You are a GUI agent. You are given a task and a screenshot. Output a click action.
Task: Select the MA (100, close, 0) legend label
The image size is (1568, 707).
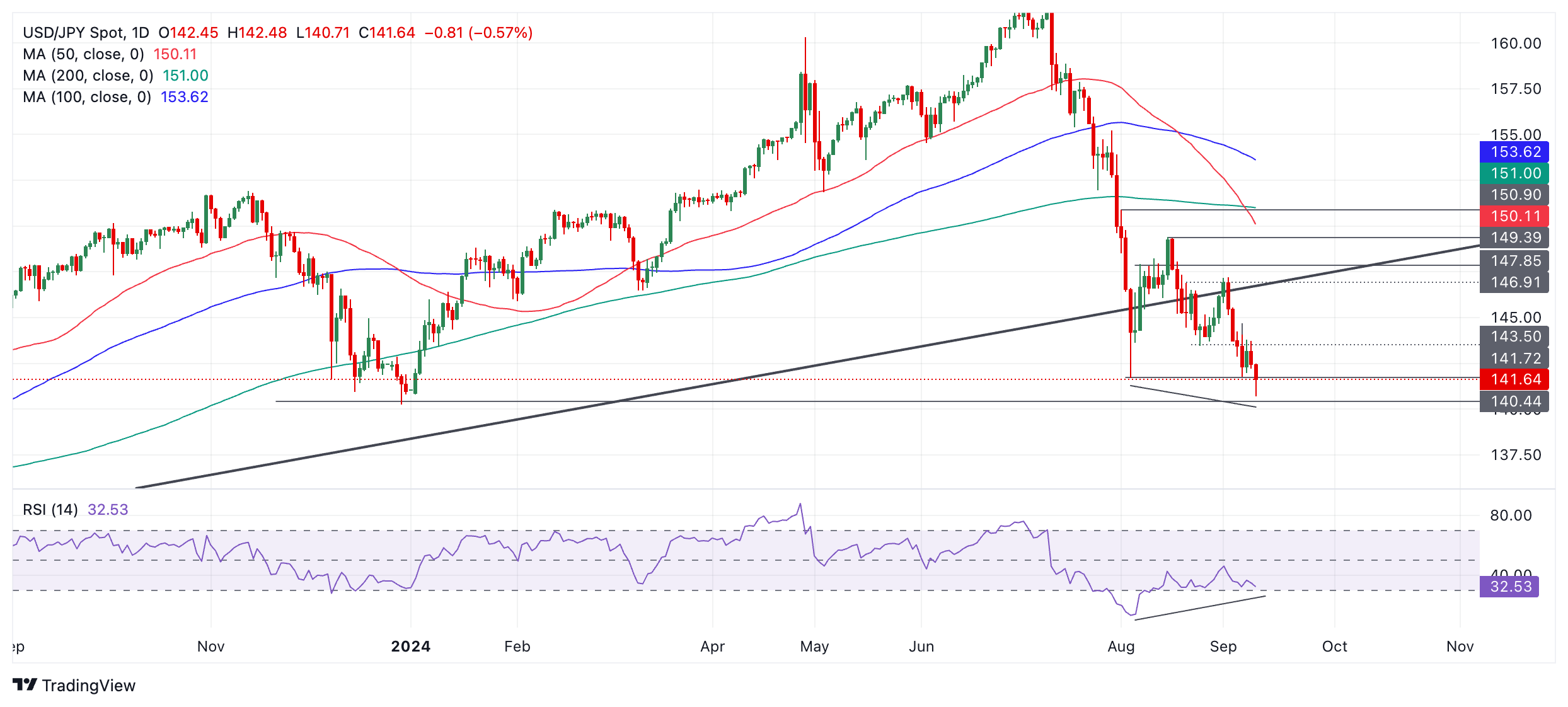(87, 97)
